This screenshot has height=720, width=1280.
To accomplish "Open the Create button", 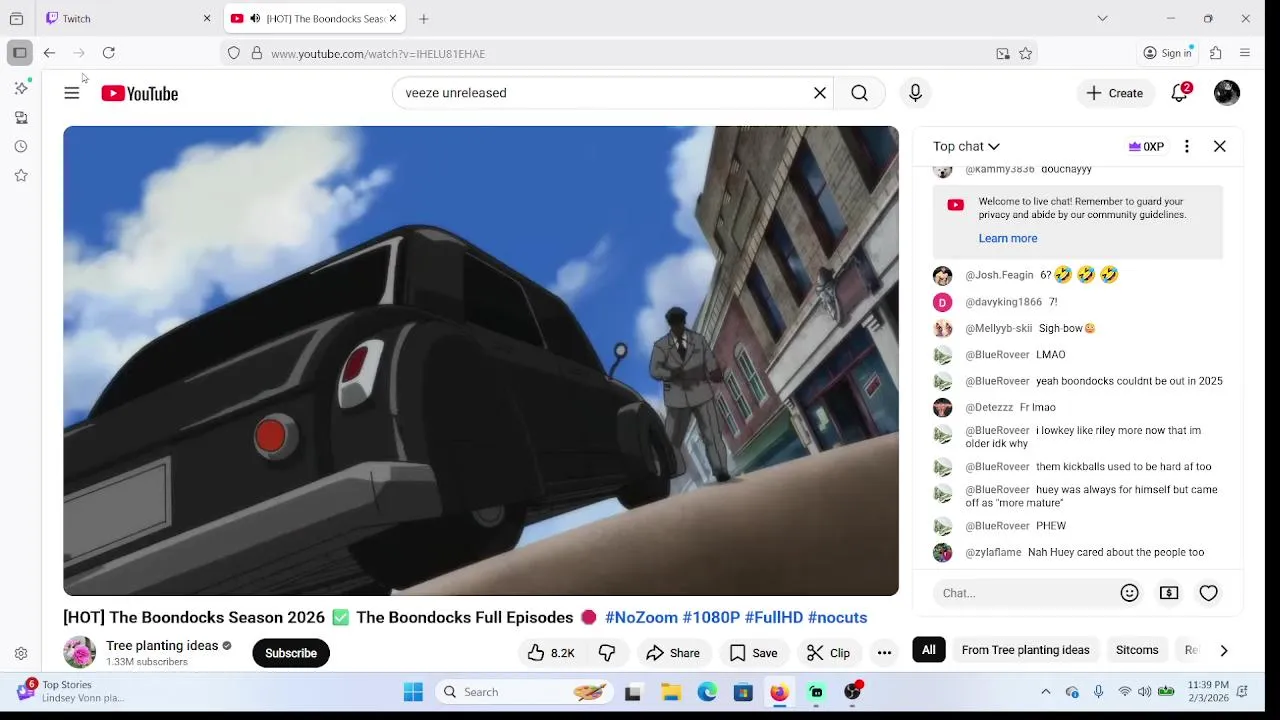I will (x=1115, y=93).
